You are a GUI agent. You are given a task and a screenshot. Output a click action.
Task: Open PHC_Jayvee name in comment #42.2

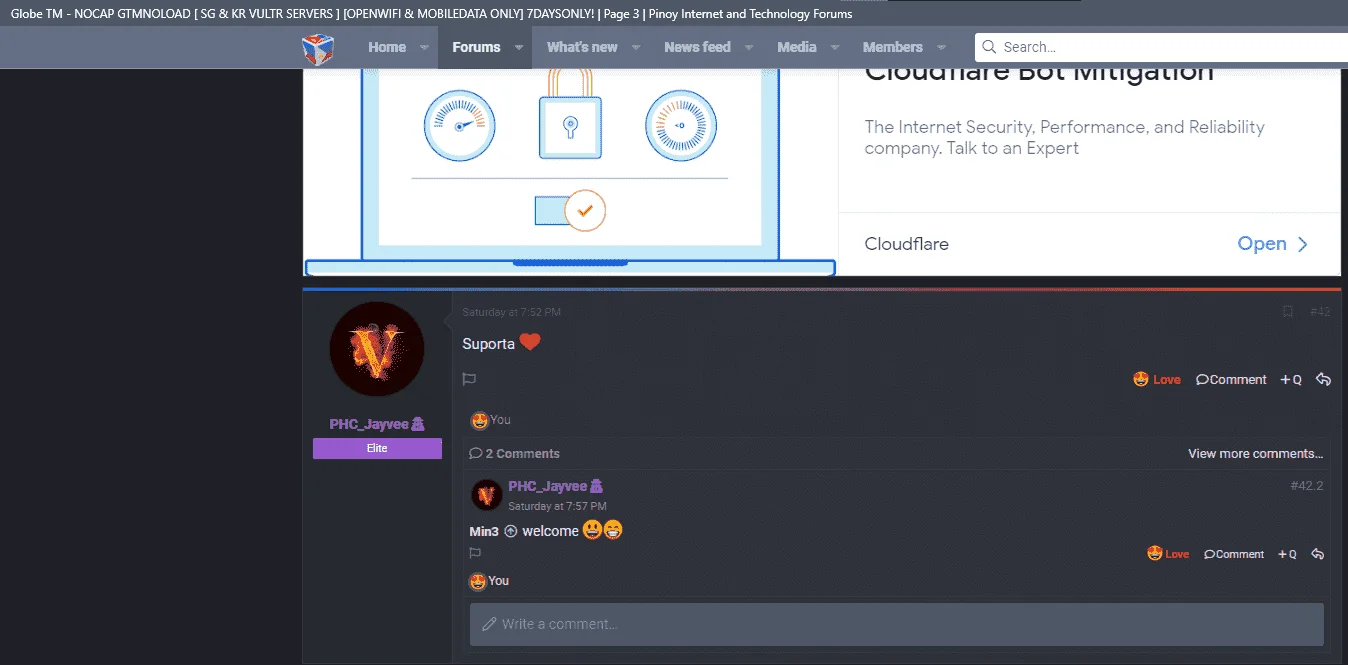(555, 486)
